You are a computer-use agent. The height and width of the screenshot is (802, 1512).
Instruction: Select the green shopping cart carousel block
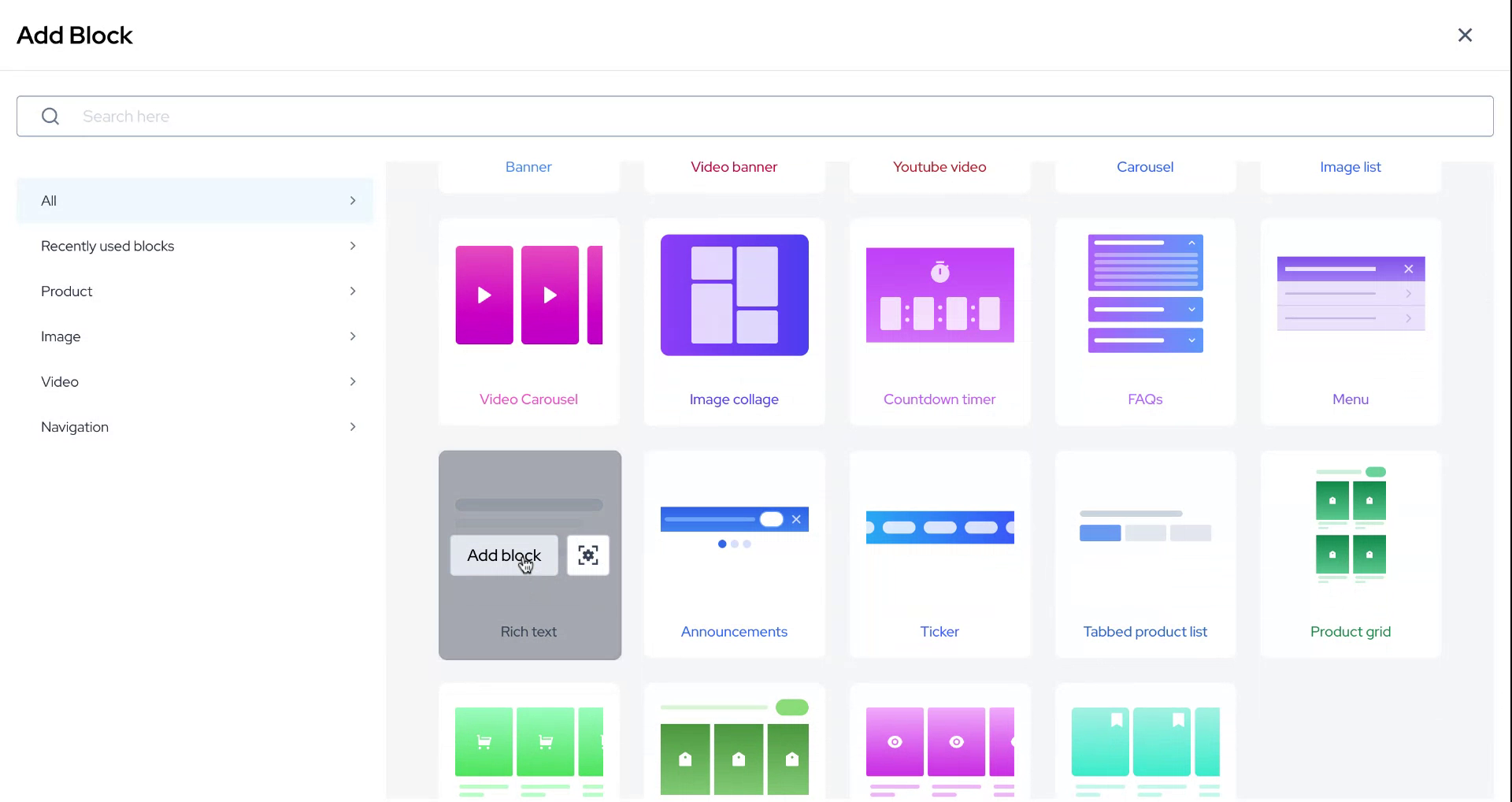coord(529,752)
